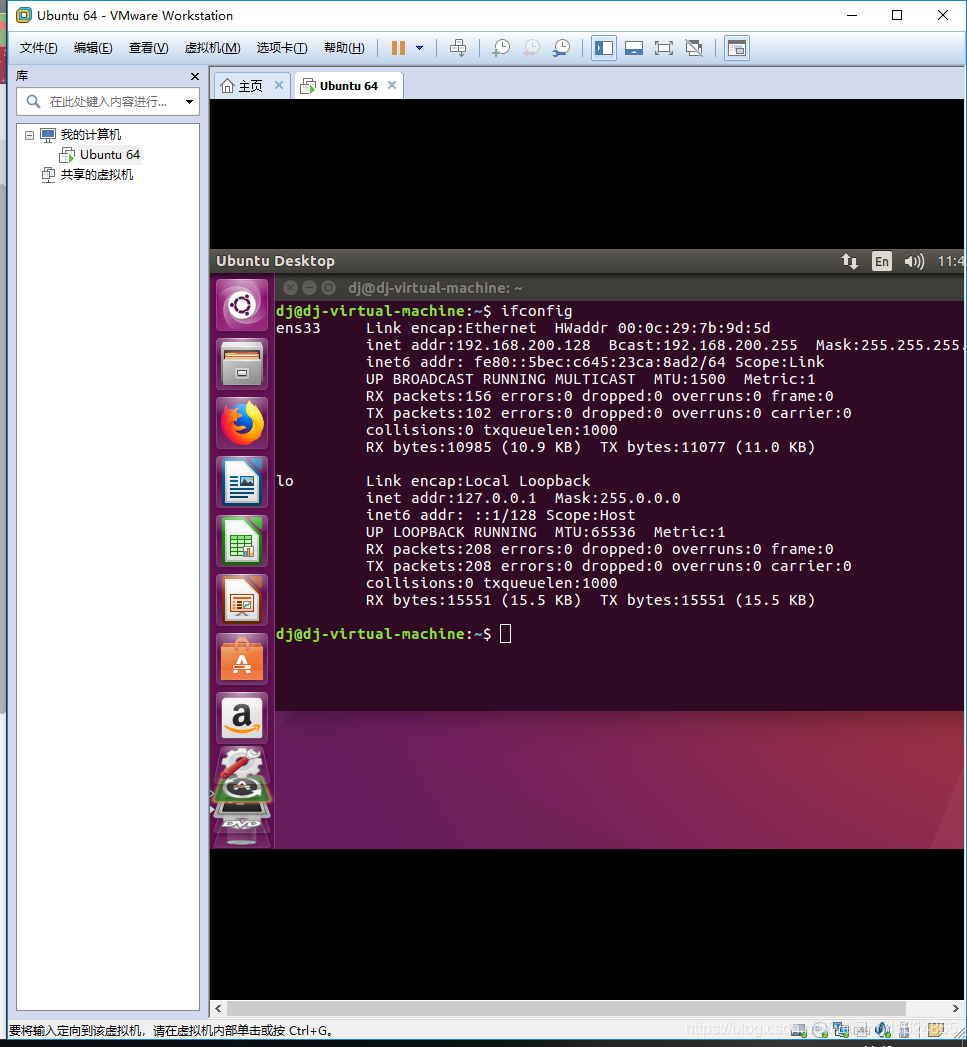Open Ubuntu Software from the launcher
967x1047 pixels.
point(242,659)
